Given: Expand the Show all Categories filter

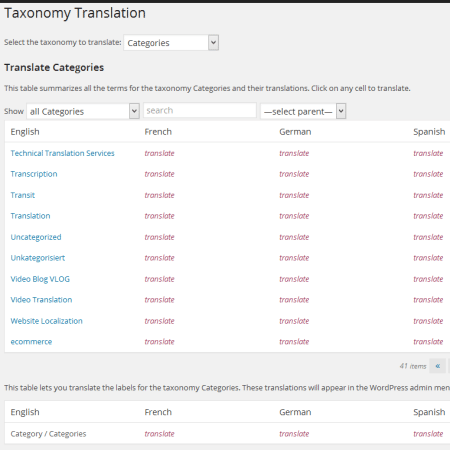Looking at the screenshot, I should [83, 111].
